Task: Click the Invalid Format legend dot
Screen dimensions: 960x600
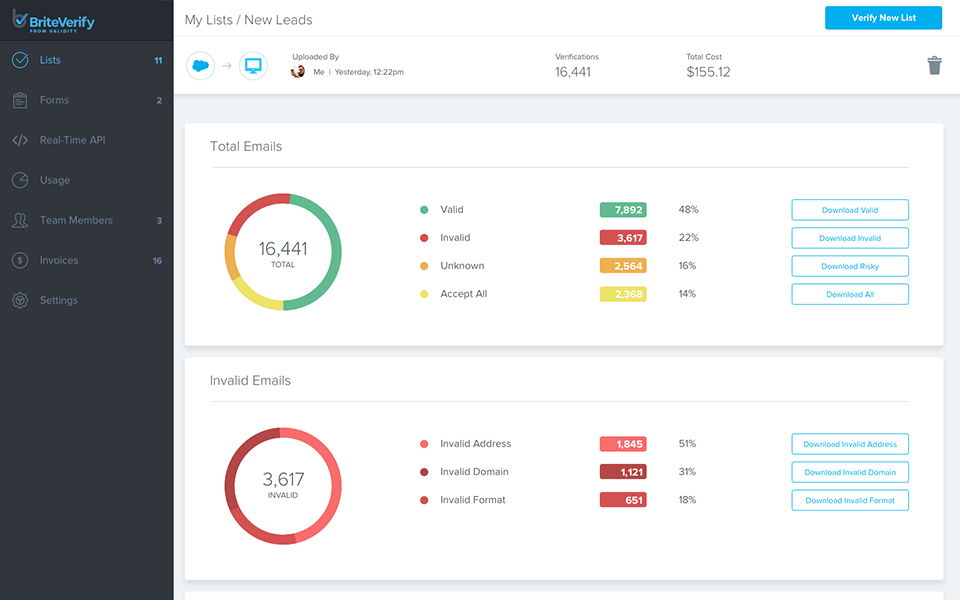Action: coord(424,500)
